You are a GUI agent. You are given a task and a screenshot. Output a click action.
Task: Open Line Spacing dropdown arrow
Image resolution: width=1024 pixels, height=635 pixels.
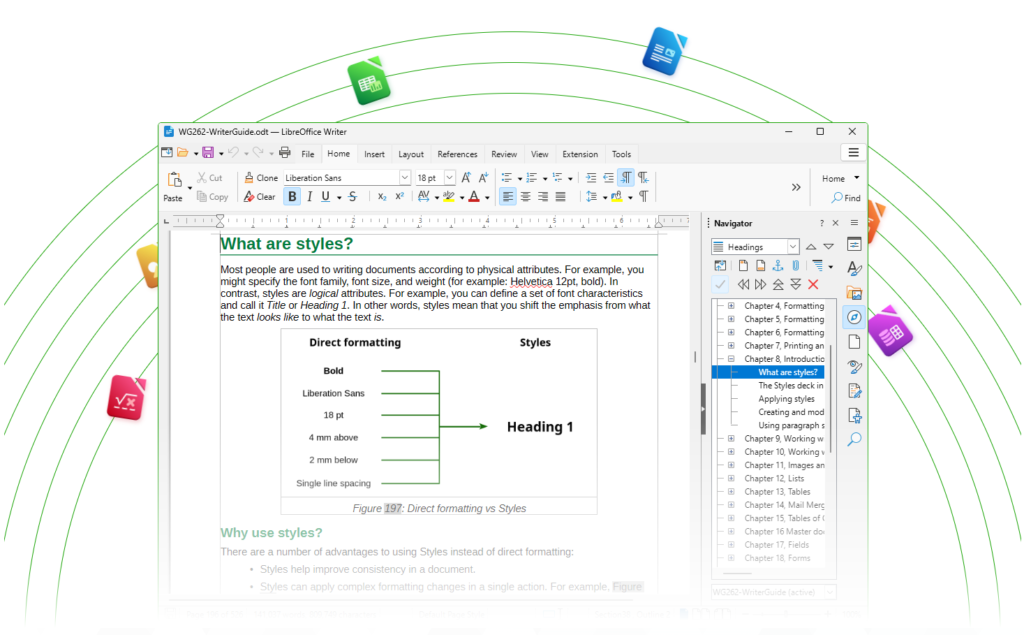605,197
